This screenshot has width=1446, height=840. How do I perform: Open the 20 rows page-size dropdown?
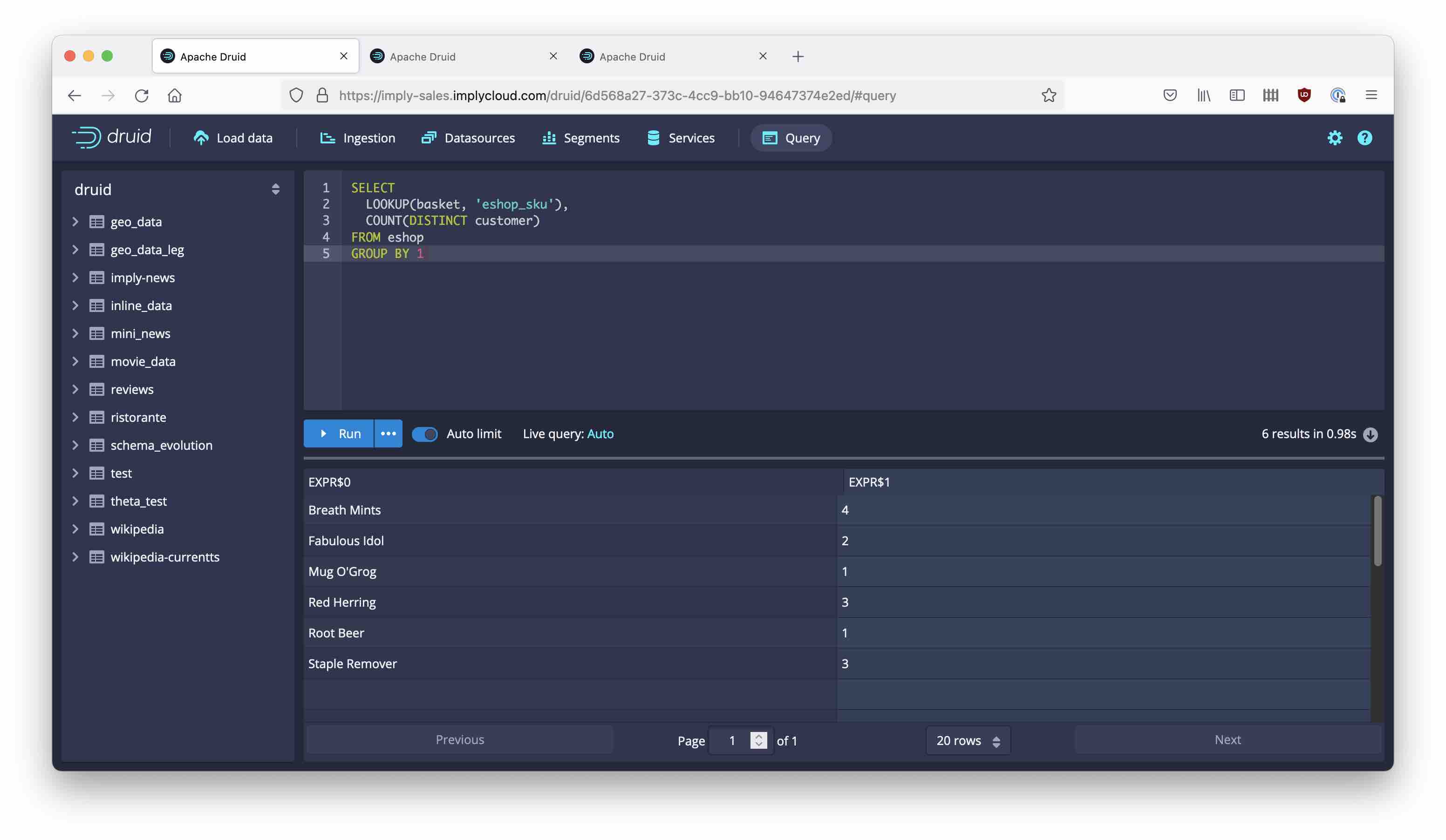[968, 740]
